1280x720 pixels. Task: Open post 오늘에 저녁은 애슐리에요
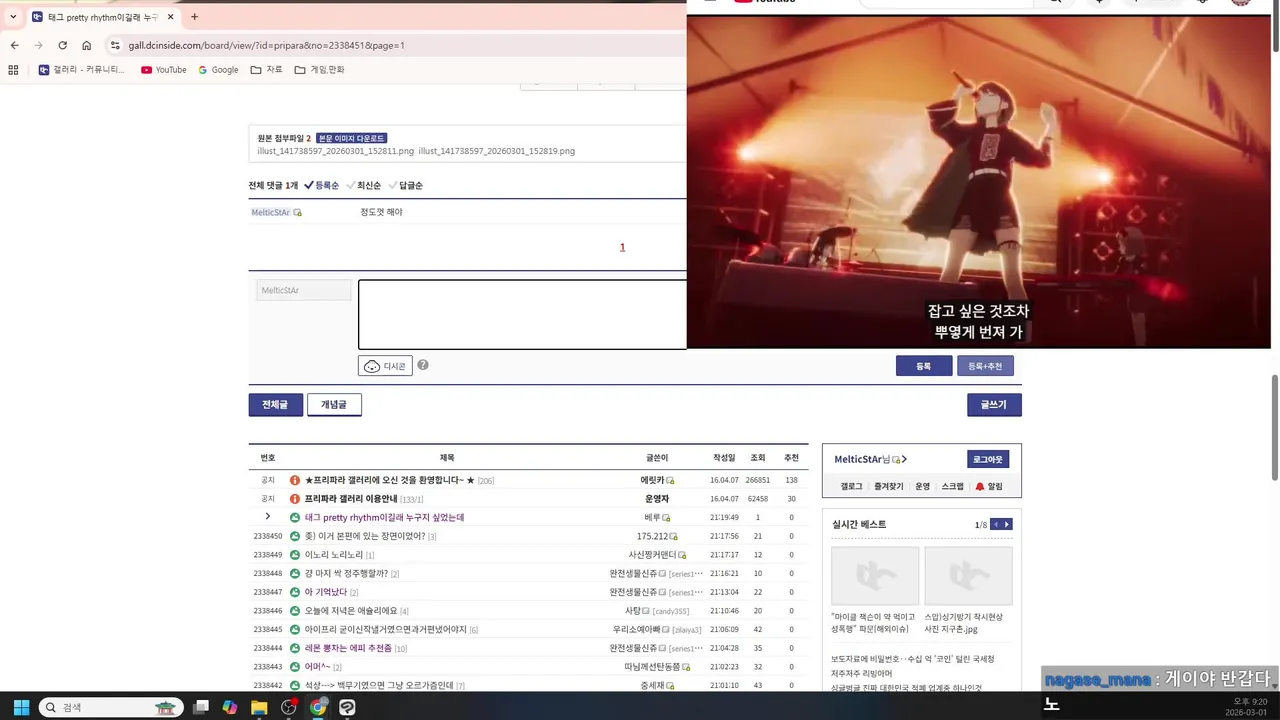coord(351,611)
